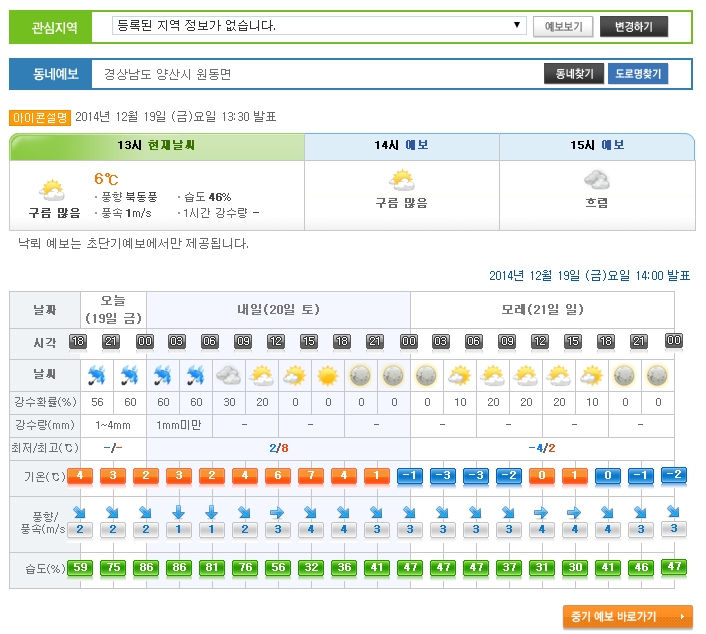Click the 변경하기 button
The image size is (706, 634).
pyautogui.click(x=633, y=27)
